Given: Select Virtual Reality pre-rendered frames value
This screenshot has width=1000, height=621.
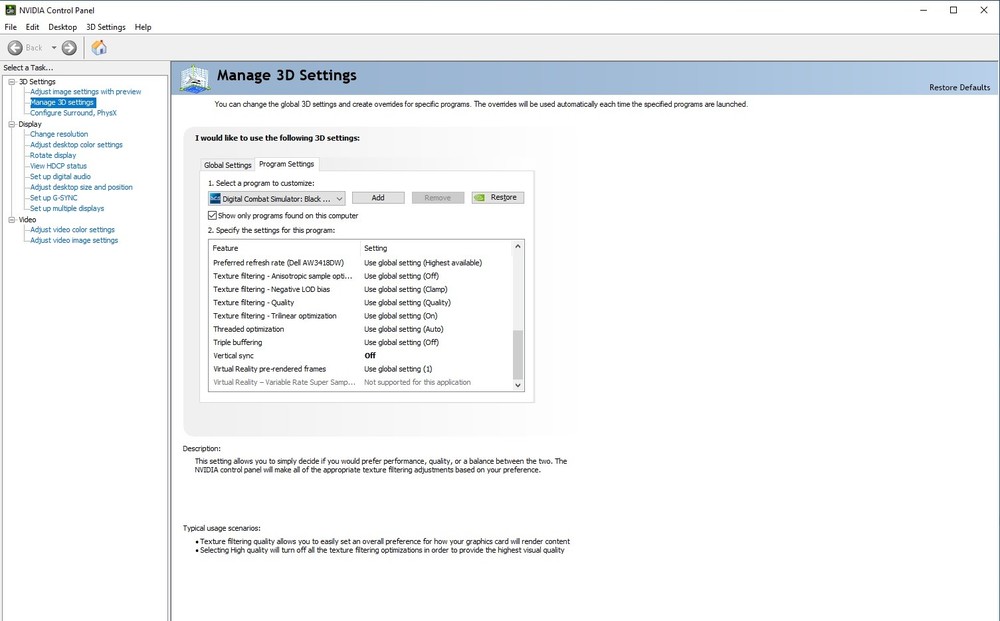Looking at the screenshot, I should (x=398, y=369).
